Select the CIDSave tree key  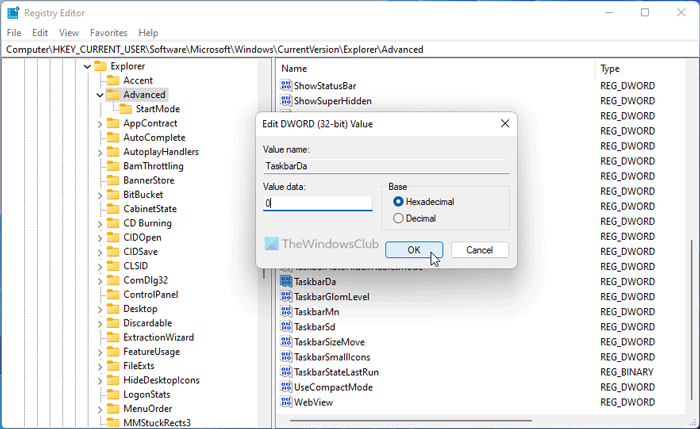pyautogui.click(x=140, y=252)
